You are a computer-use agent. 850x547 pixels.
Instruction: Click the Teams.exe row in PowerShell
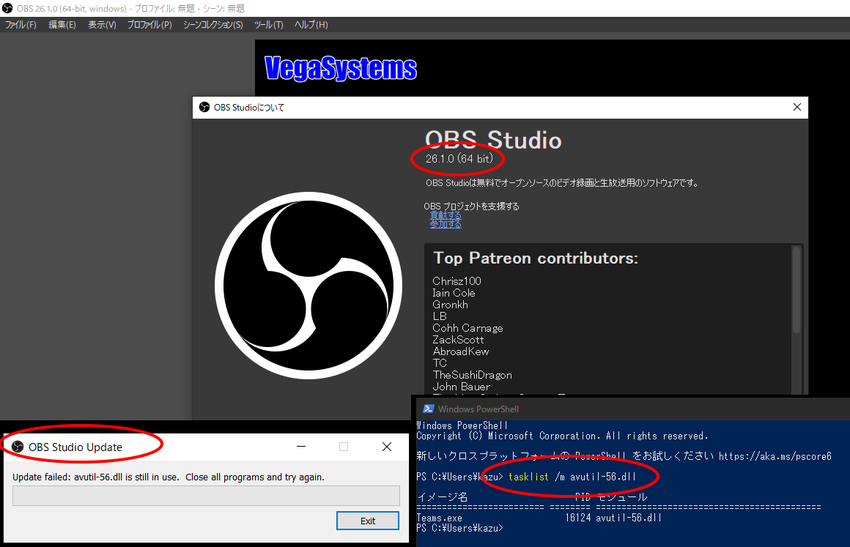coord(539,518)
